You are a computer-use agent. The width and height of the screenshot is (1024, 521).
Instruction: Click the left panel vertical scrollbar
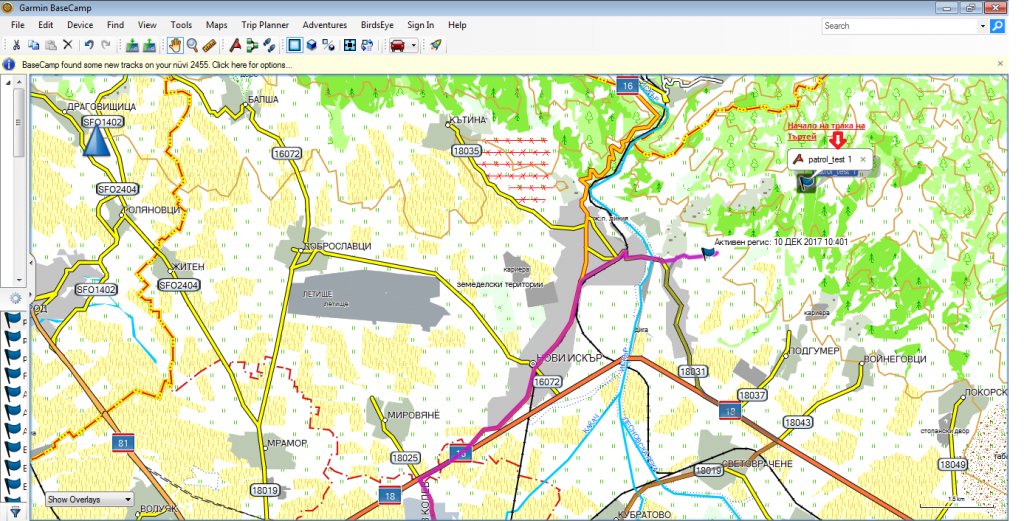18,130
